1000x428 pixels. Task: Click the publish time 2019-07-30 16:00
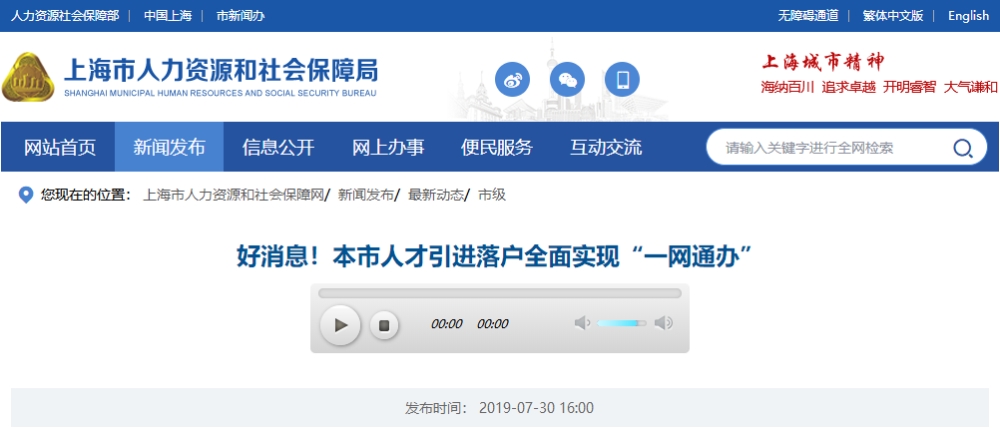[x=536, y=408]
